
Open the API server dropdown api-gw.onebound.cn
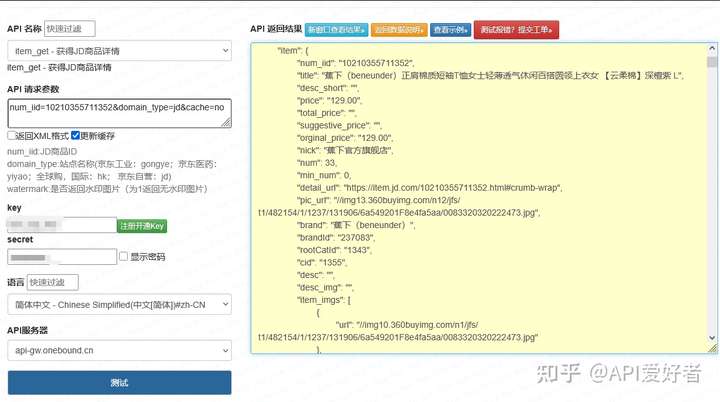[119, 351]
